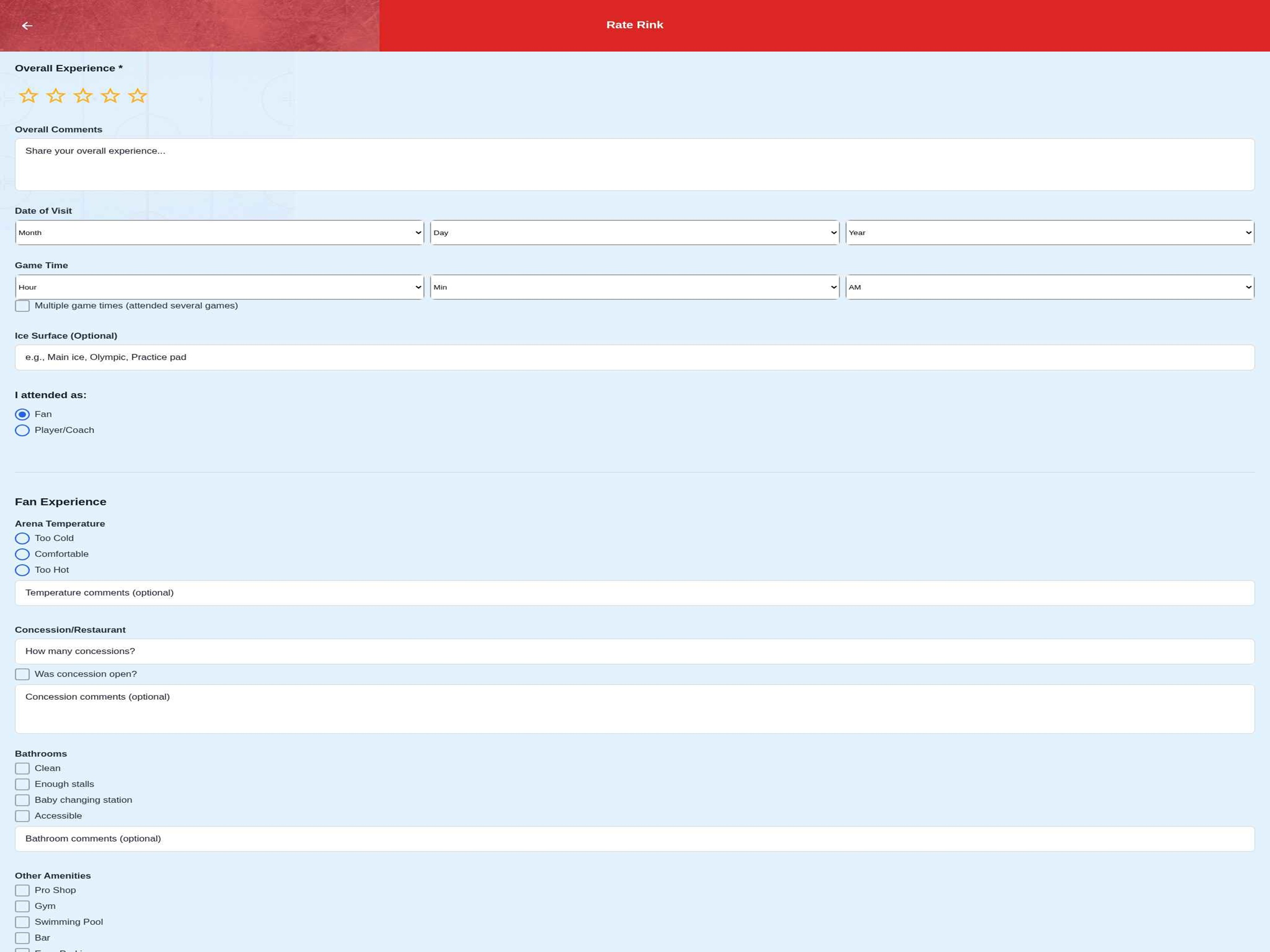Select the second star rating
Viewport: 1270px width, 952px height.
pyautogui.click(x=56, y=95)
